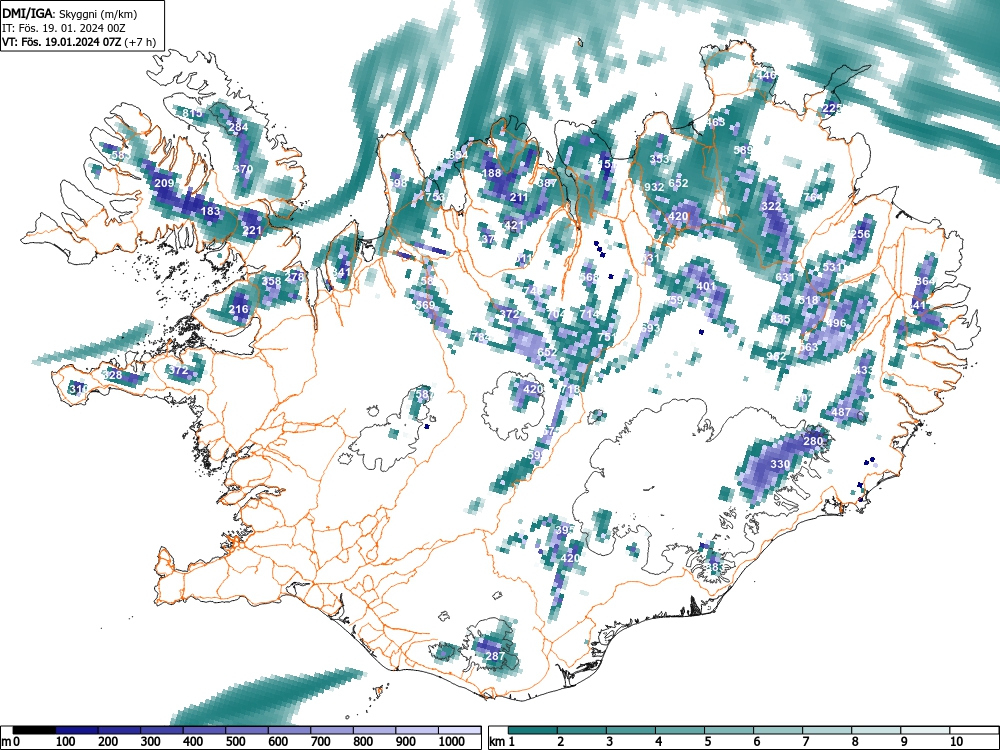Select the map value '280' on the glacier
1000x750 pixels.
813,441
